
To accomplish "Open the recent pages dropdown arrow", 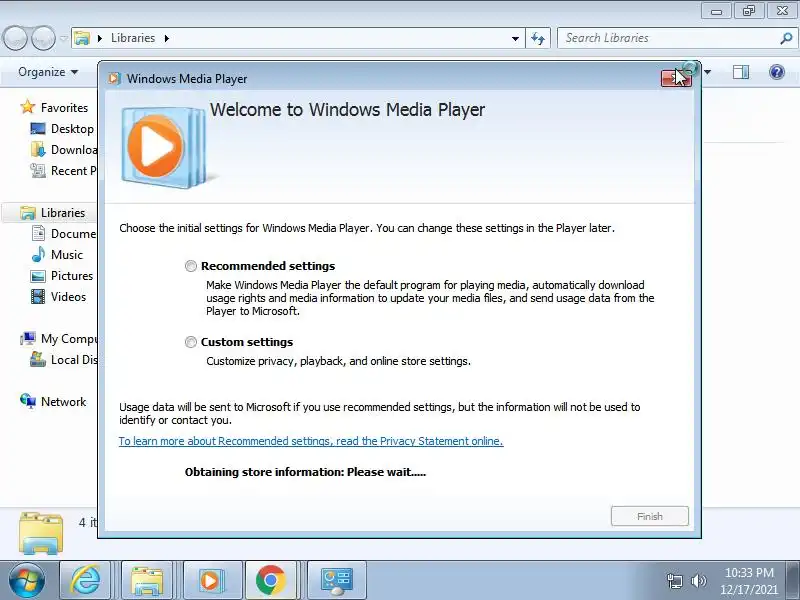I will click(64, 38).
